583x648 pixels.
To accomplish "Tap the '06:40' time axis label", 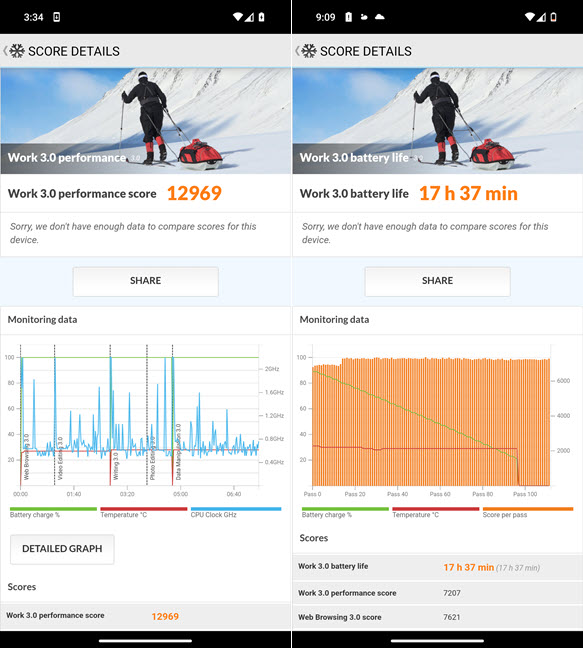I will (234, 494).
